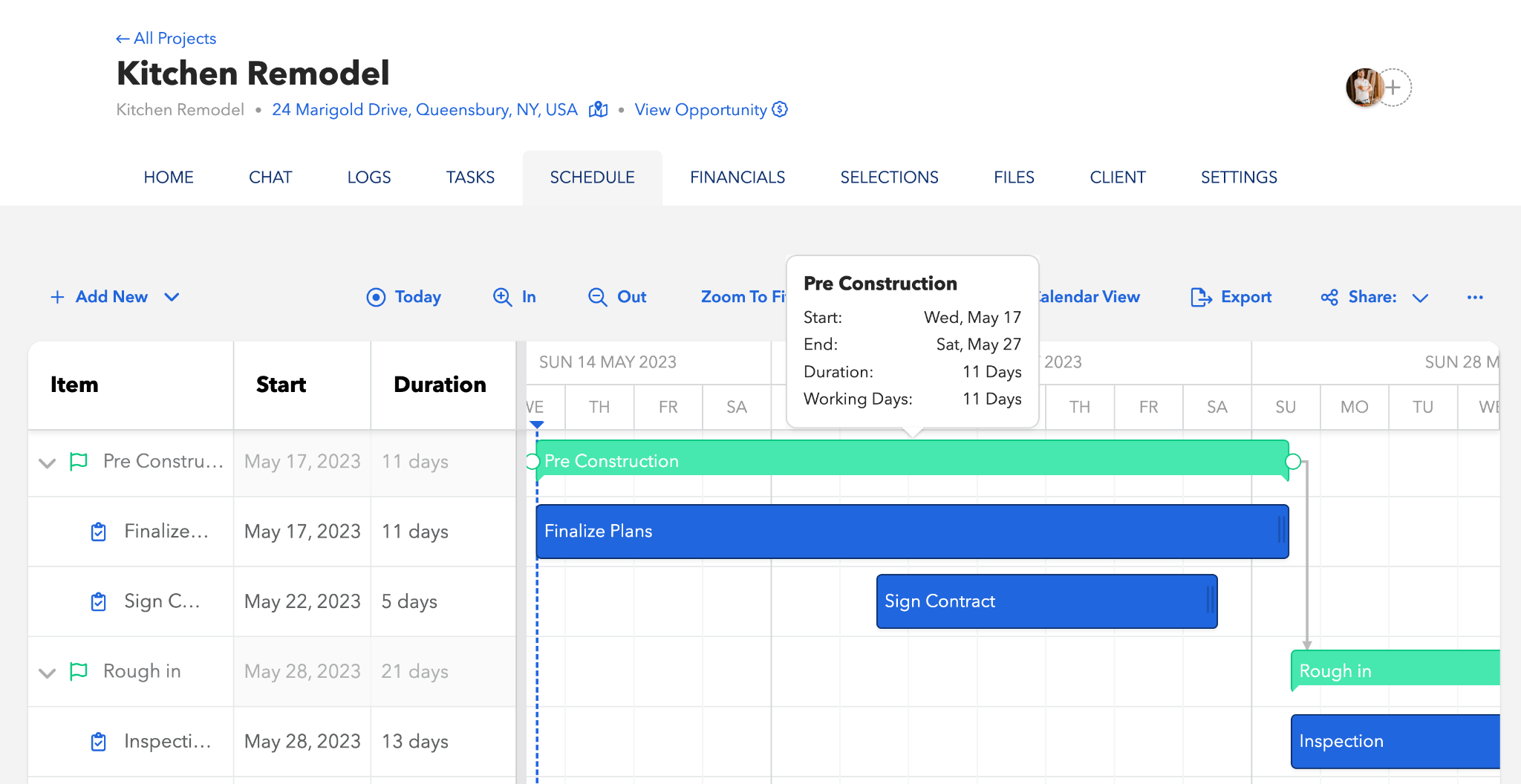
Task: Jump to Today in the schedule
Action: 404,297
